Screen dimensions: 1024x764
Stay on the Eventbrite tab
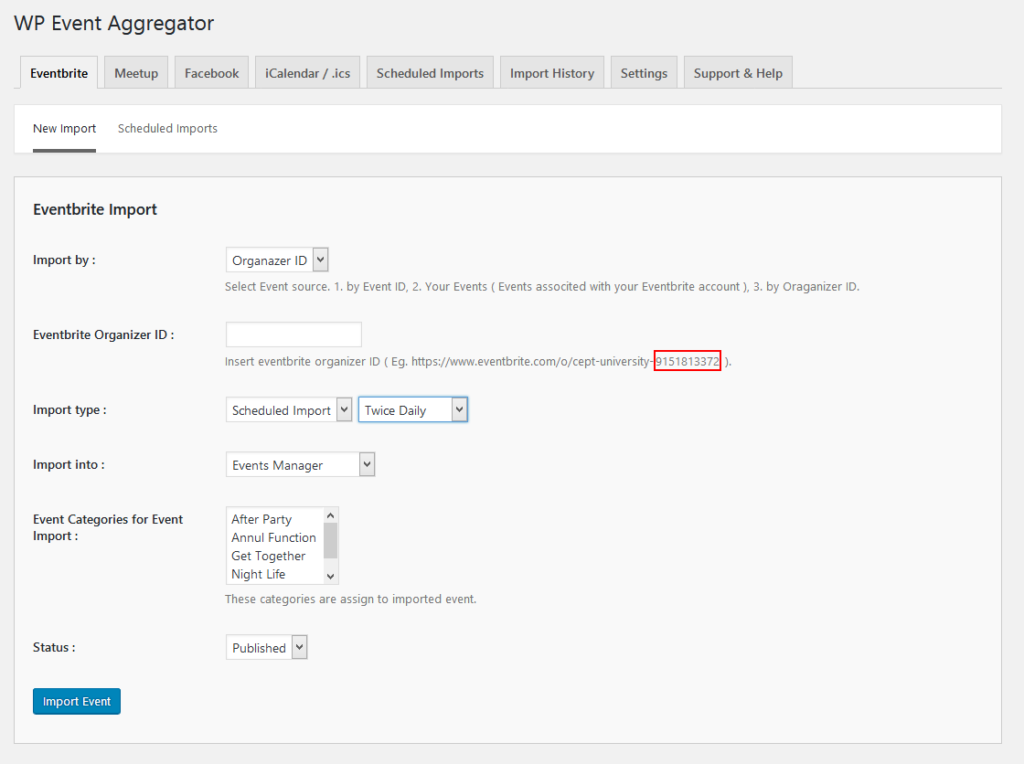point(58,71)
